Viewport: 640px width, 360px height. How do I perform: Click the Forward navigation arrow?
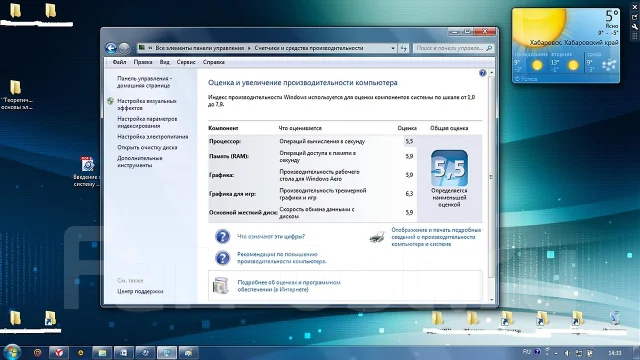point(124,48)
